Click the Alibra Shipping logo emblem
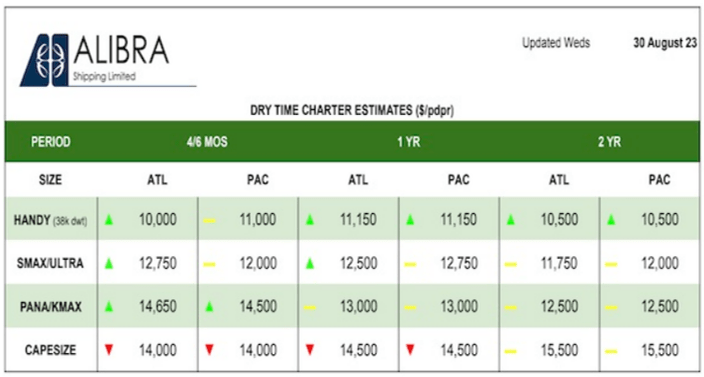The height and width of the screenshot is (377, 704). [44, 60]
